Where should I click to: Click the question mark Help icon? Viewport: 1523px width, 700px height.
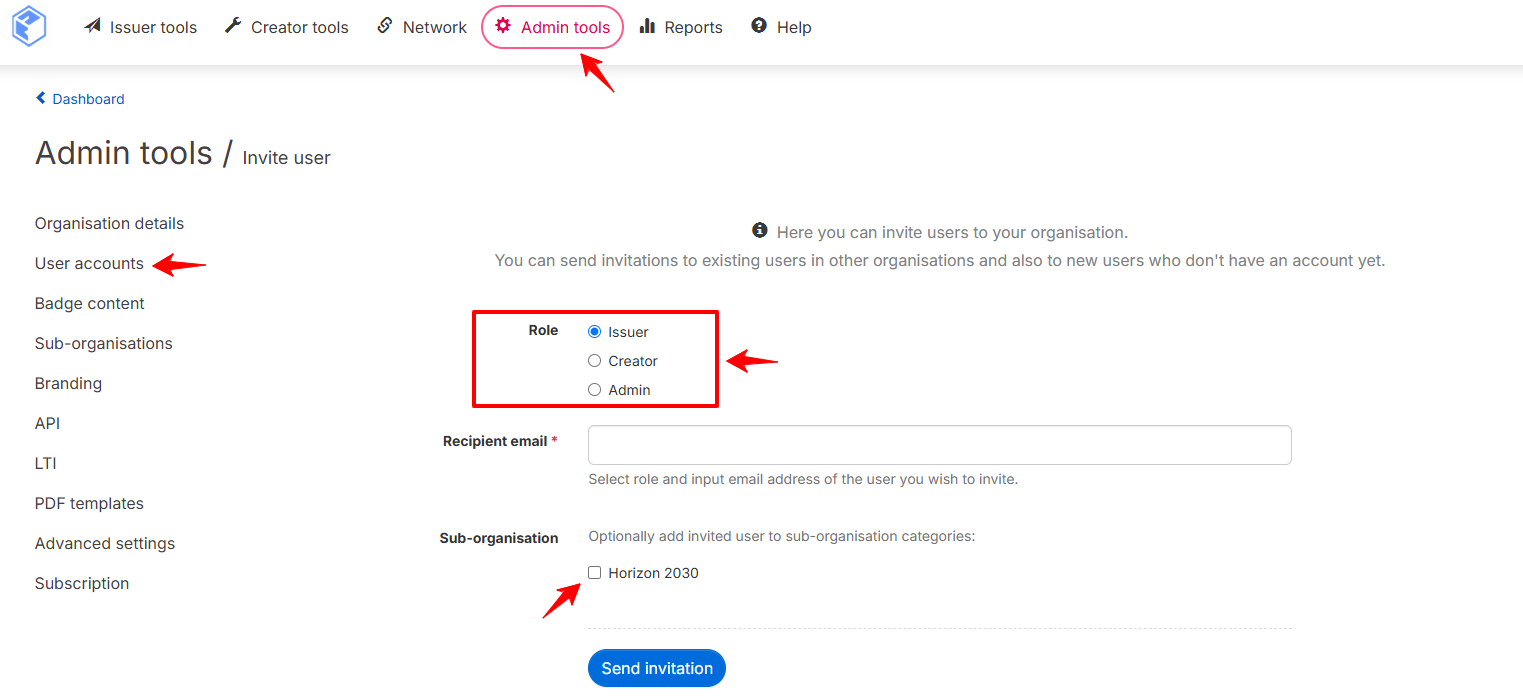tap(759, 26)
